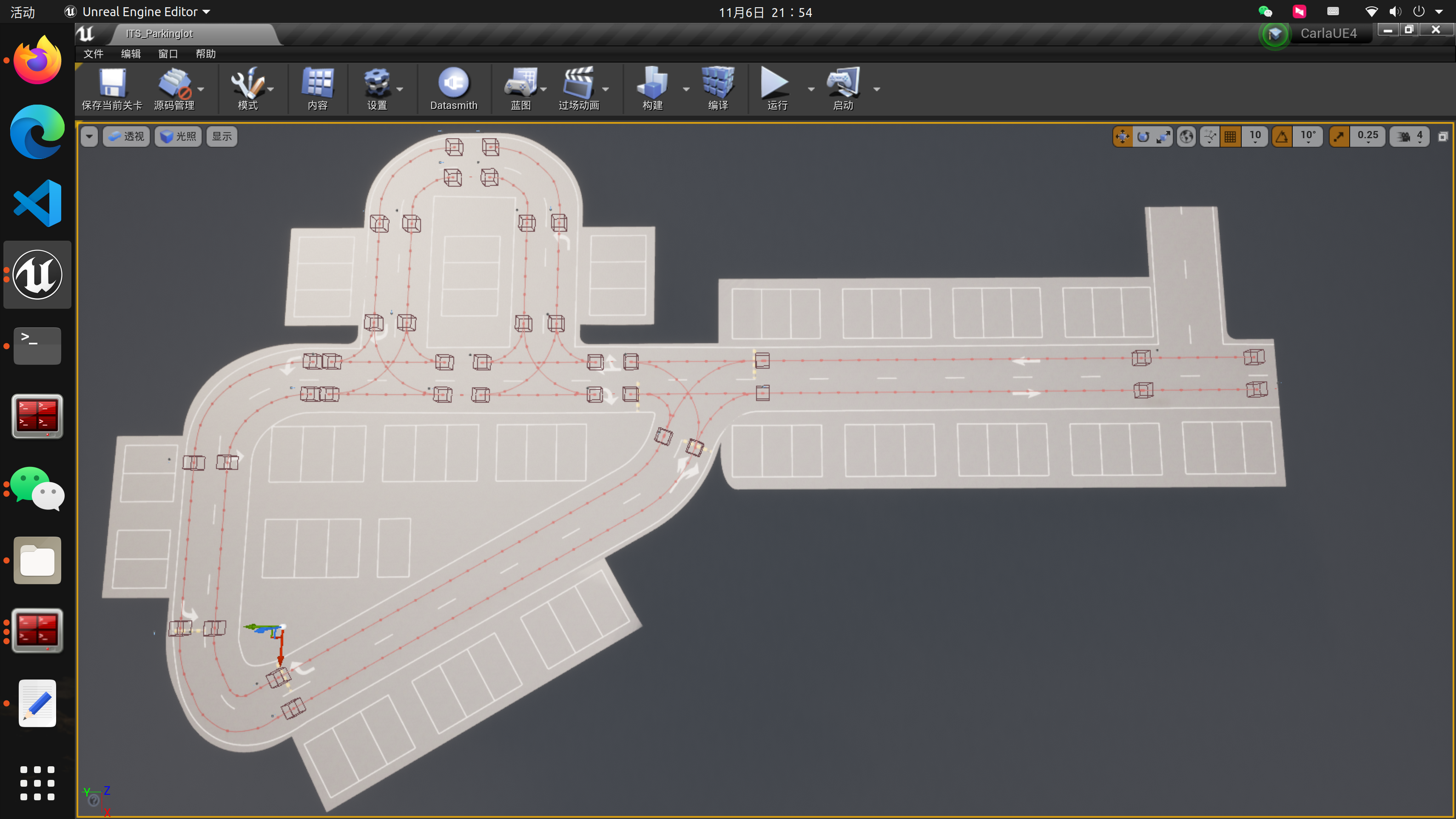Click the 显示 viewport button
This screenshot has height=819, width=1456.
(222, 137)
